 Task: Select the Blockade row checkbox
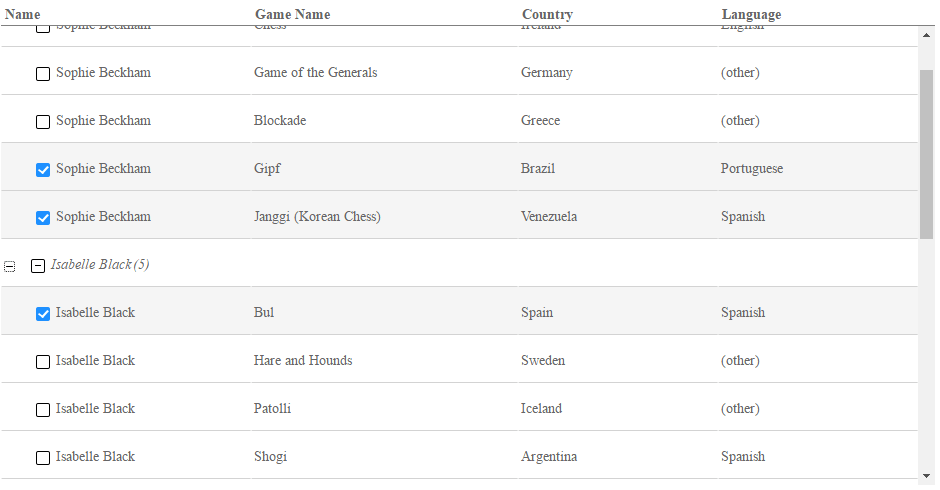click(43, 122)
